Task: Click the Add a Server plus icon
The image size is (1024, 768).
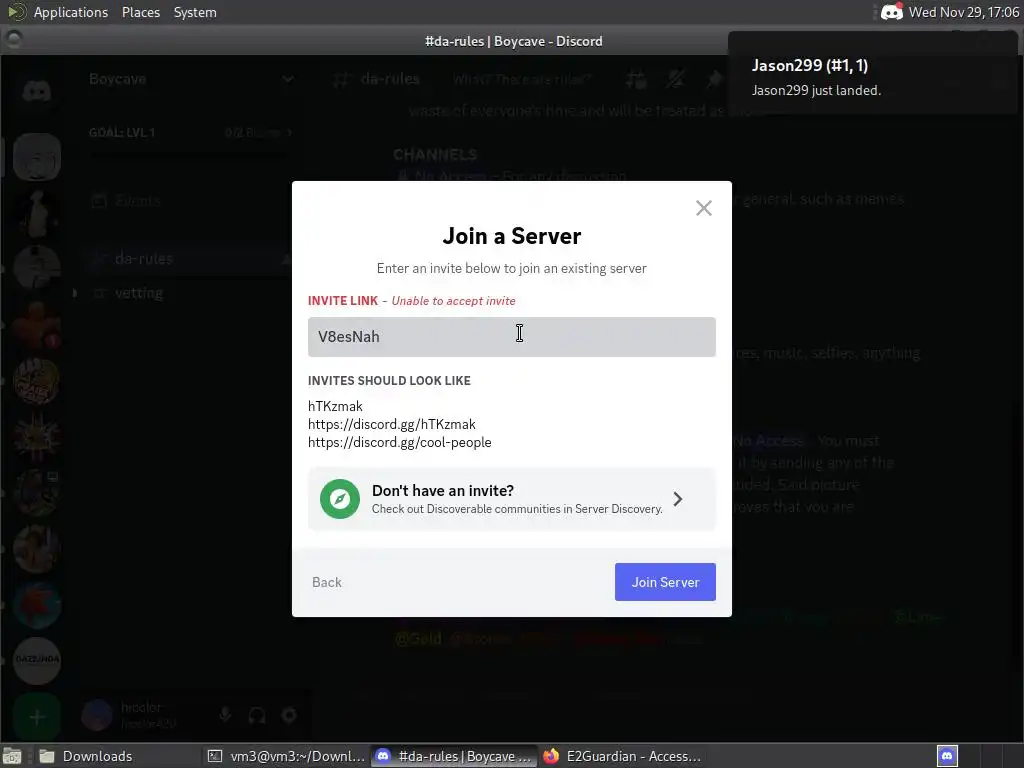Action: click(x=37, y=718)
